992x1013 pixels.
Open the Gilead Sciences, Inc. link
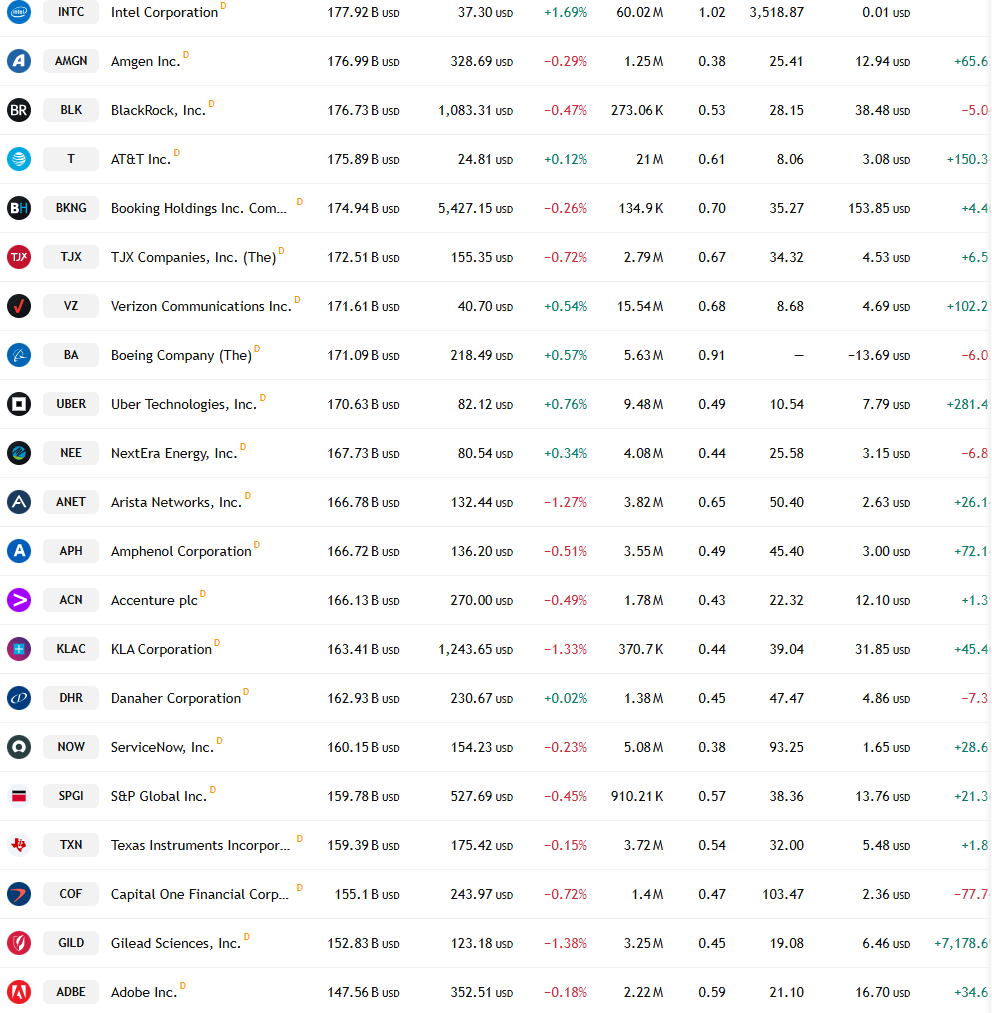coord(176,943)
